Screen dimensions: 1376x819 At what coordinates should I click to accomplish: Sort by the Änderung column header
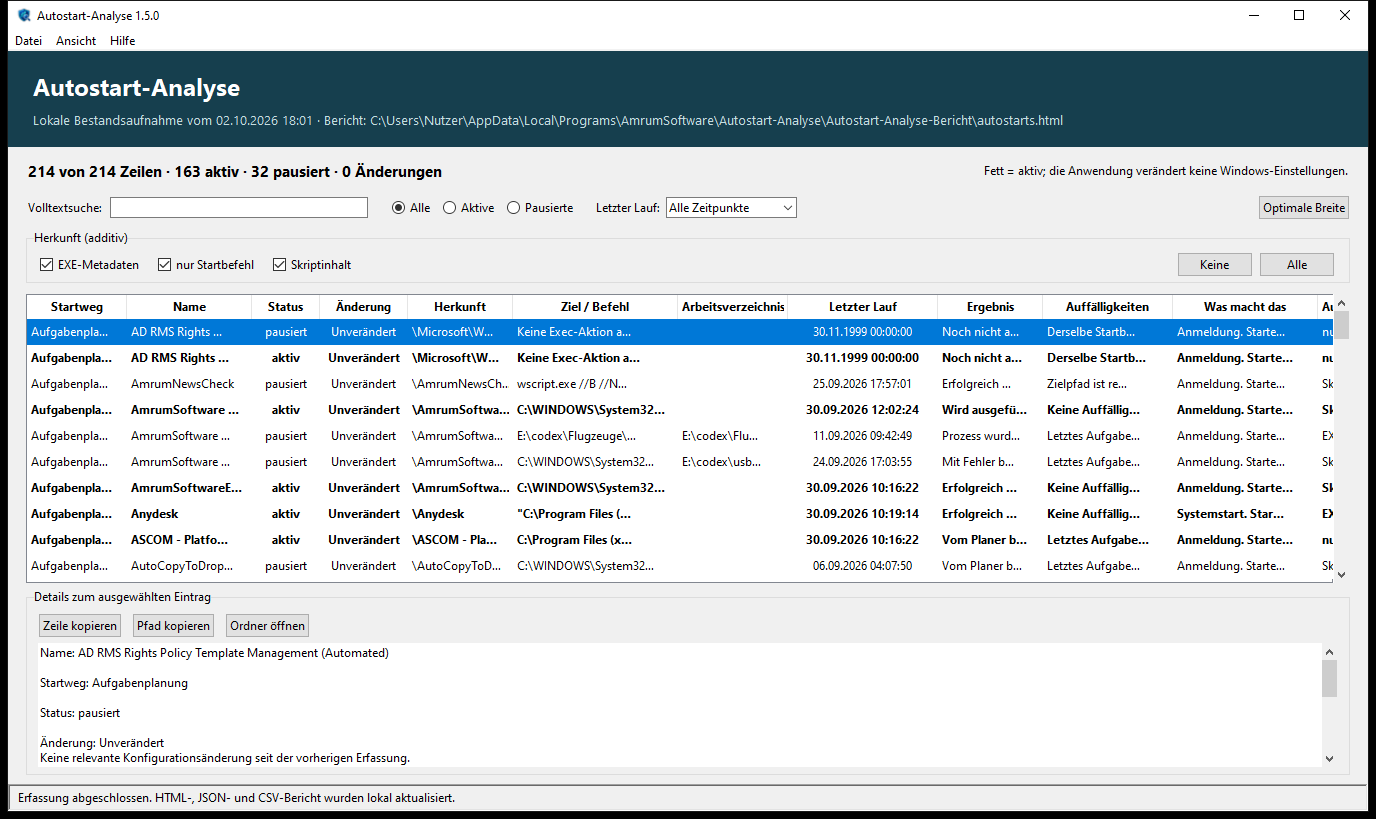[x=364, y=307]
